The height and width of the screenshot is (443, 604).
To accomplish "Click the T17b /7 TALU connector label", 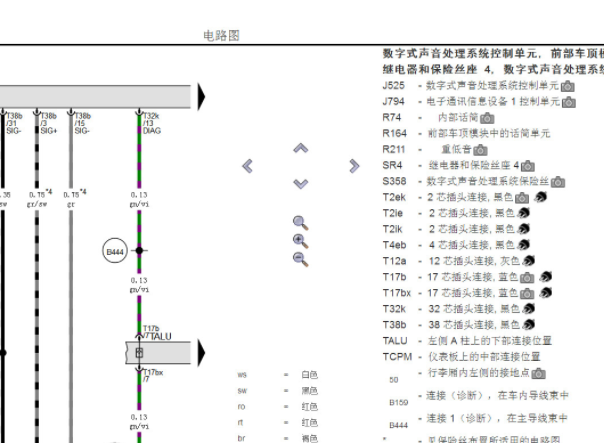I will tap(157, 333).
